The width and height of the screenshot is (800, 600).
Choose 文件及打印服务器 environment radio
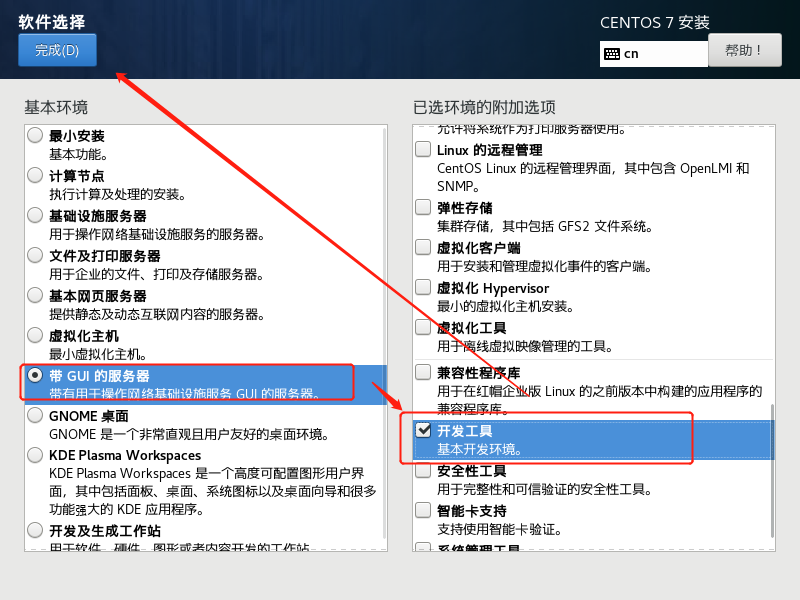tap(35, 255)
